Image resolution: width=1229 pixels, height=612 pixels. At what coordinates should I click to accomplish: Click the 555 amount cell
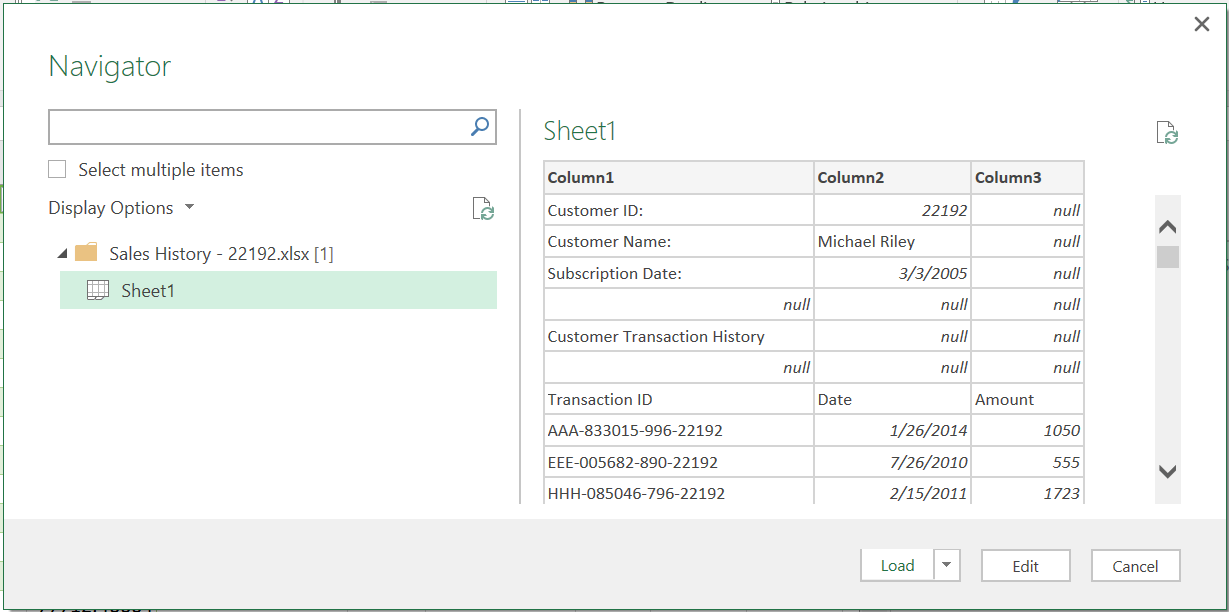1027,462
